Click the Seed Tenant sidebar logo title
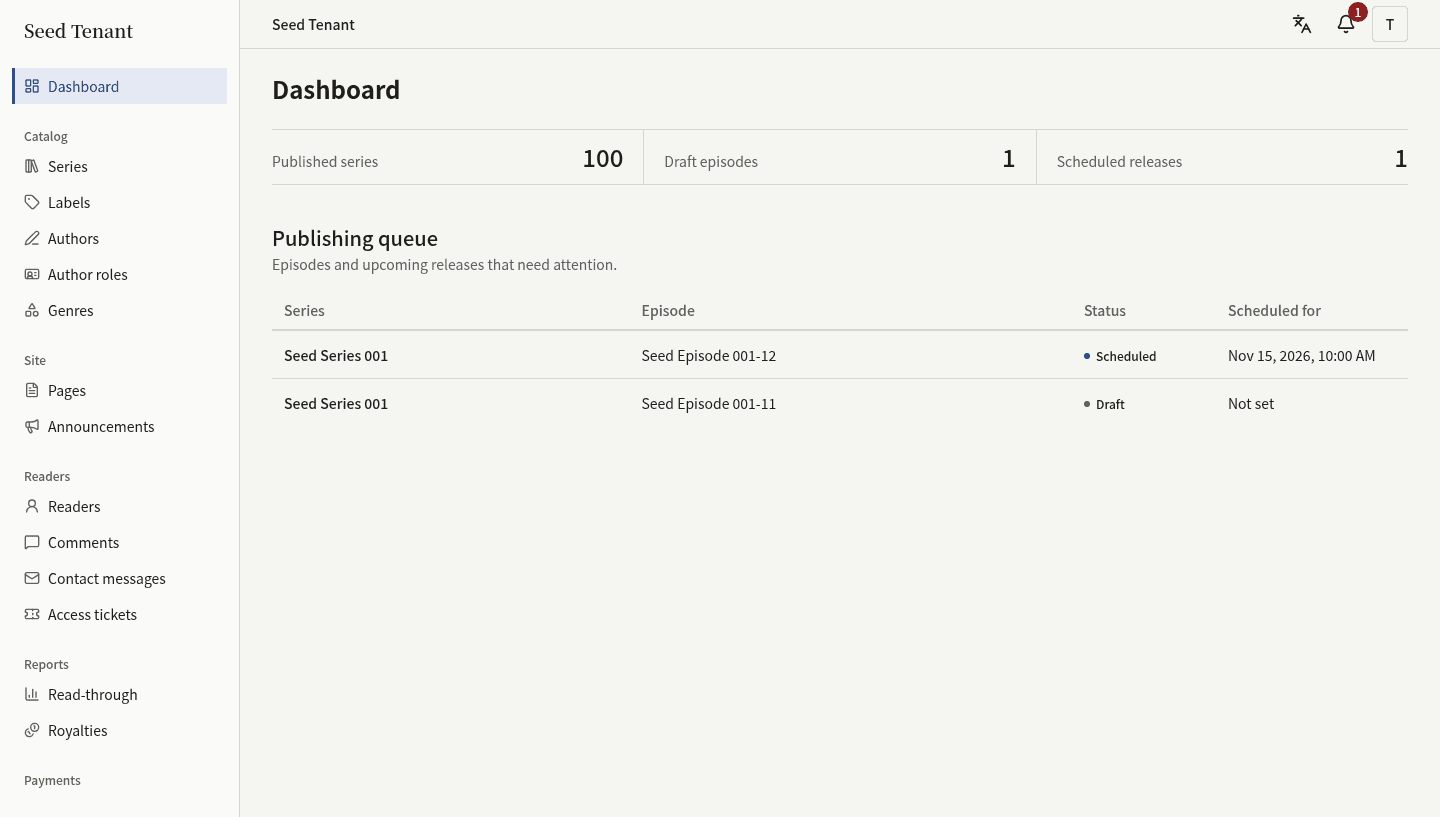1440x817 pixels. point(78,31)
